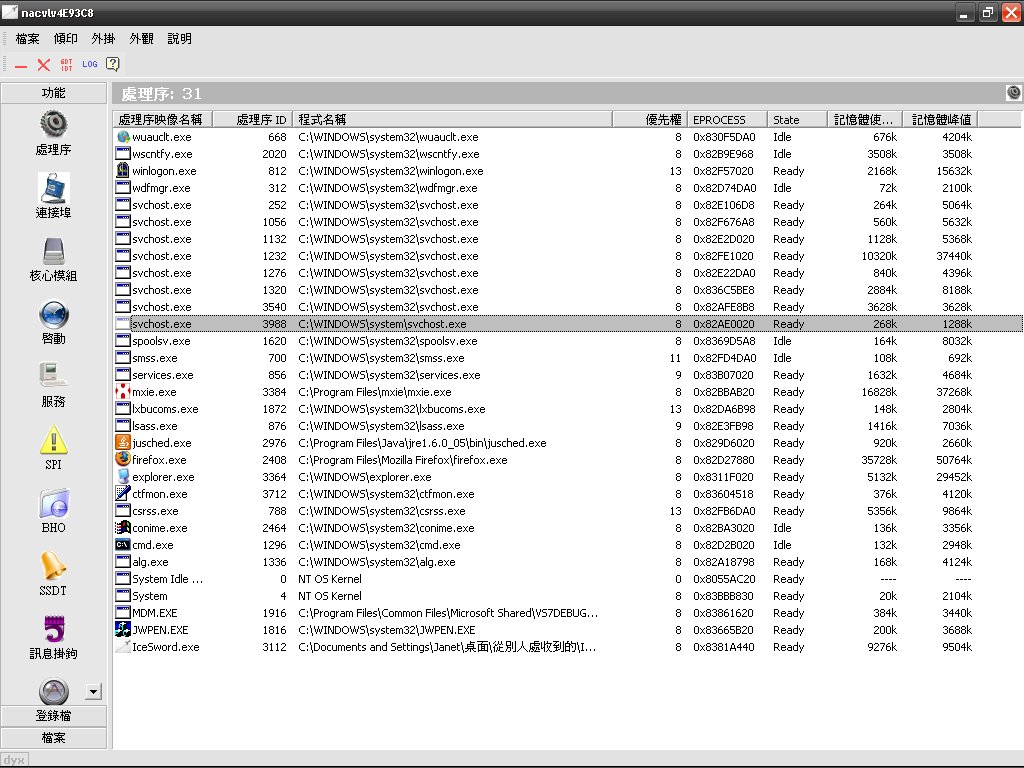Select the MDM.EXE row
The width and height of the screenshot is (1024, 768).
[567, 613]
